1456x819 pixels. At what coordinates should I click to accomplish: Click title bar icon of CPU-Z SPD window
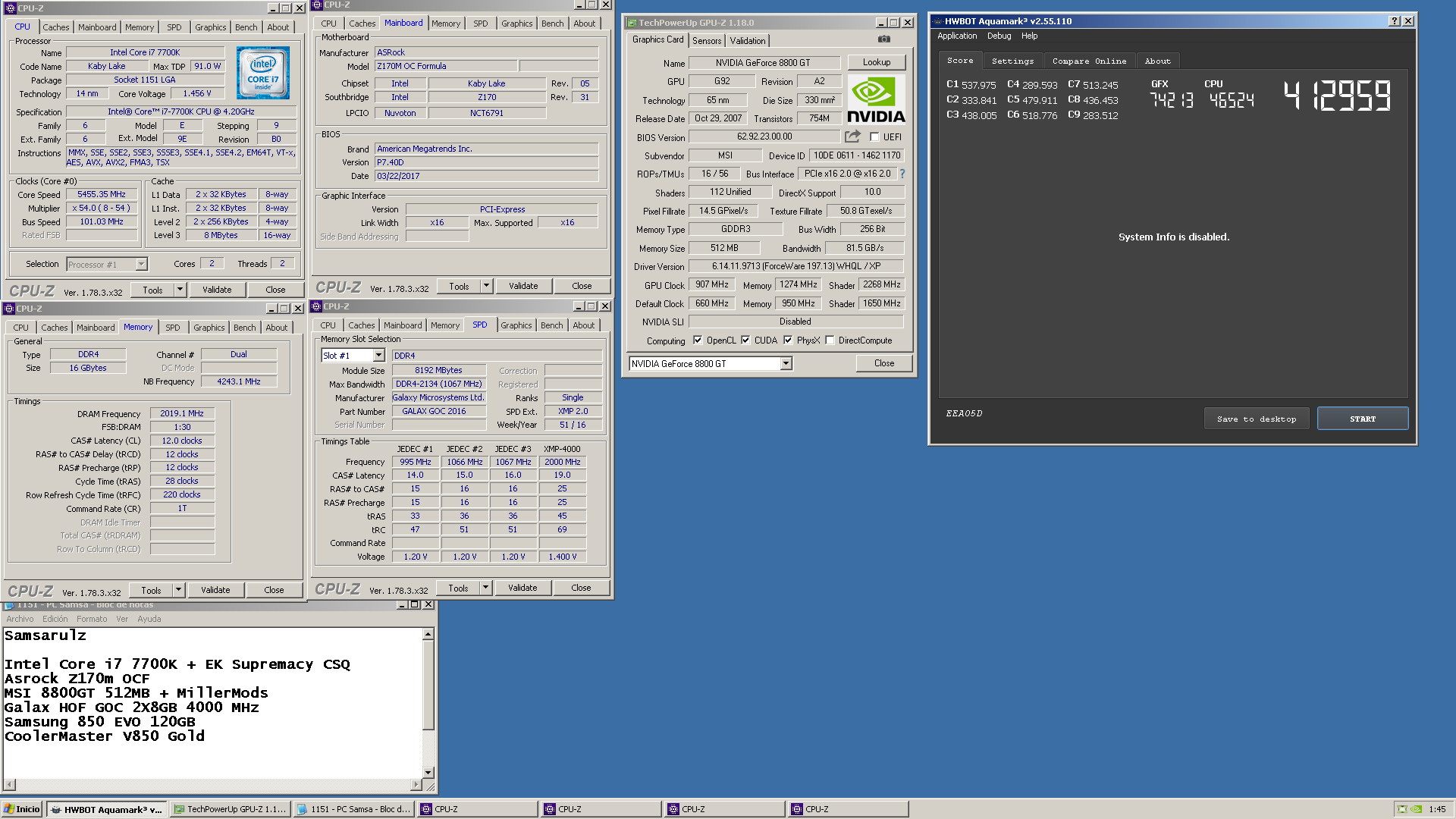[316, 306]
